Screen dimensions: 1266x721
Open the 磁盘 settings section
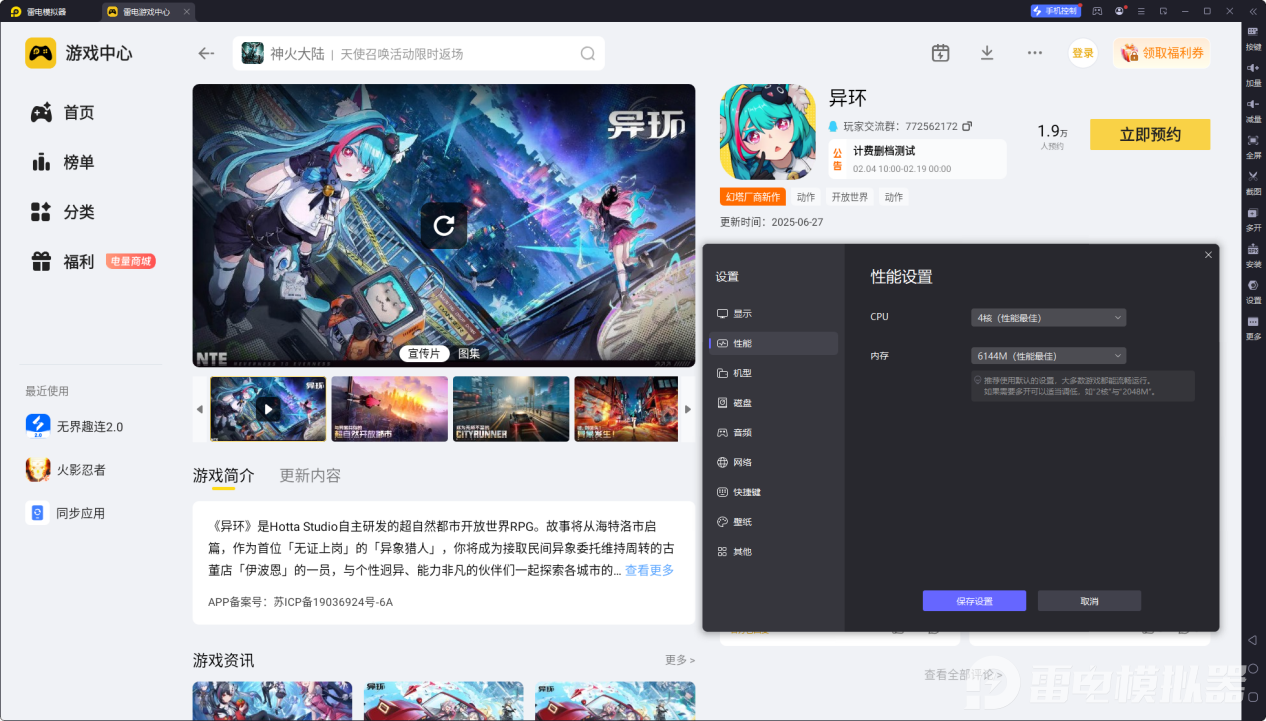pyautogui.click(x=773, y=403)
